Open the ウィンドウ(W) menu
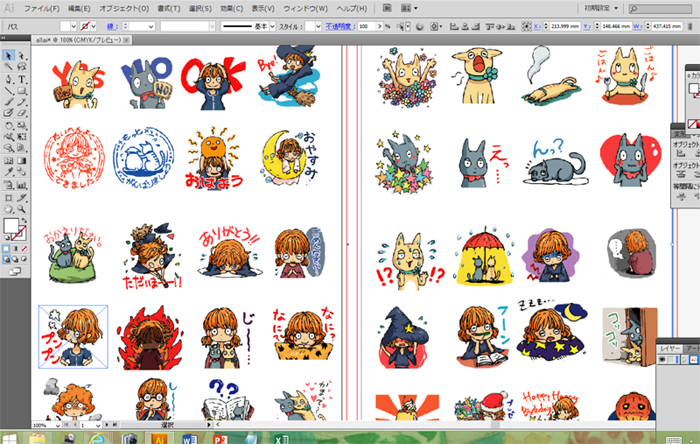 [x=305, y=8]
